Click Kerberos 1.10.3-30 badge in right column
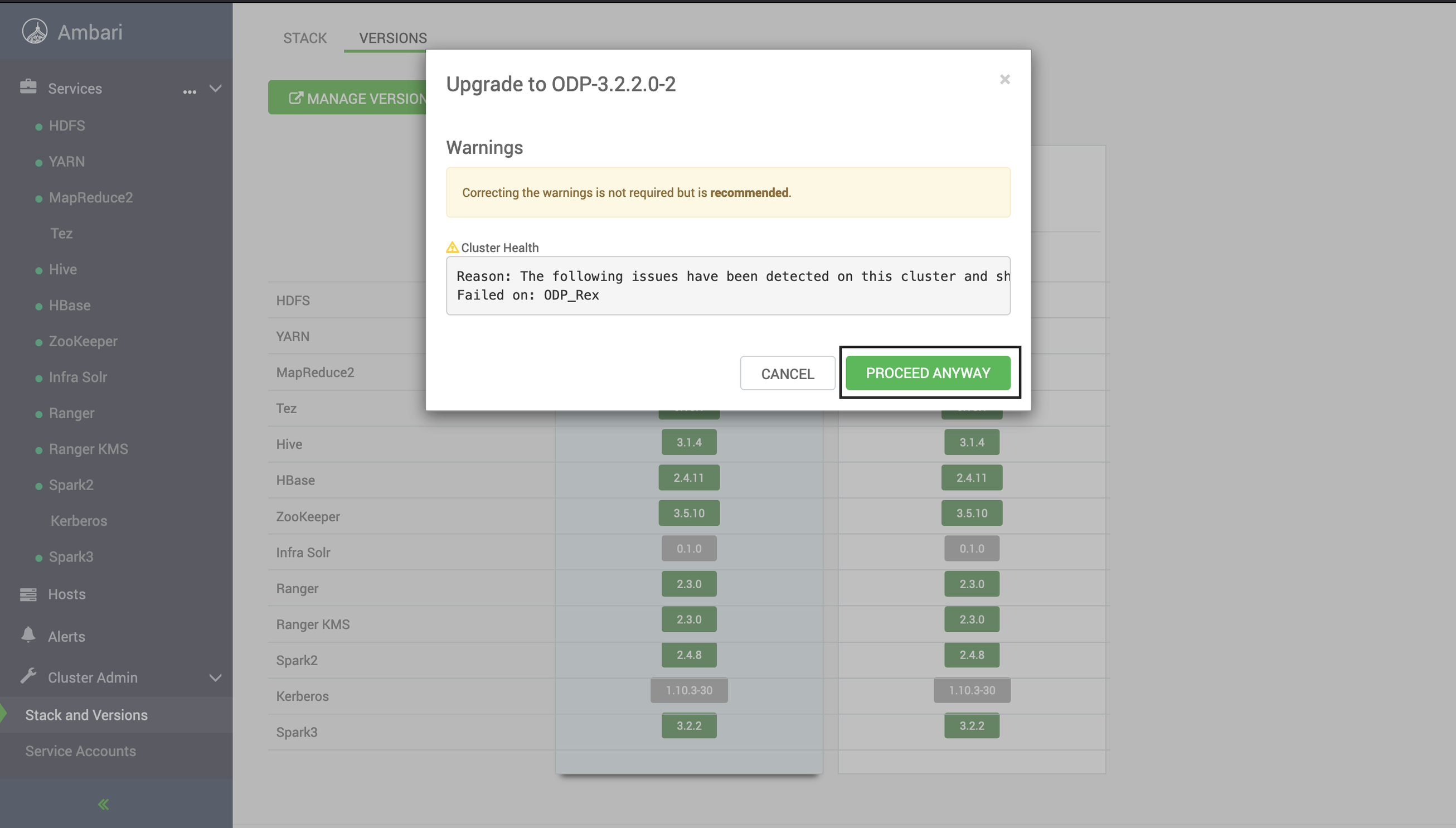Image resolution: width=1456 pixels, height=828 pixels. click(972, 690)
